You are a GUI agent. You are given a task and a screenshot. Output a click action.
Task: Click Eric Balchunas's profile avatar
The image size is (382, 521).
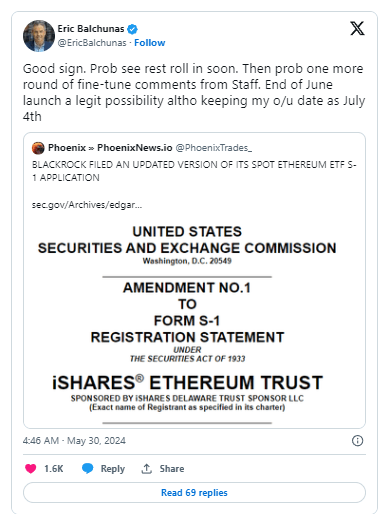39,36
